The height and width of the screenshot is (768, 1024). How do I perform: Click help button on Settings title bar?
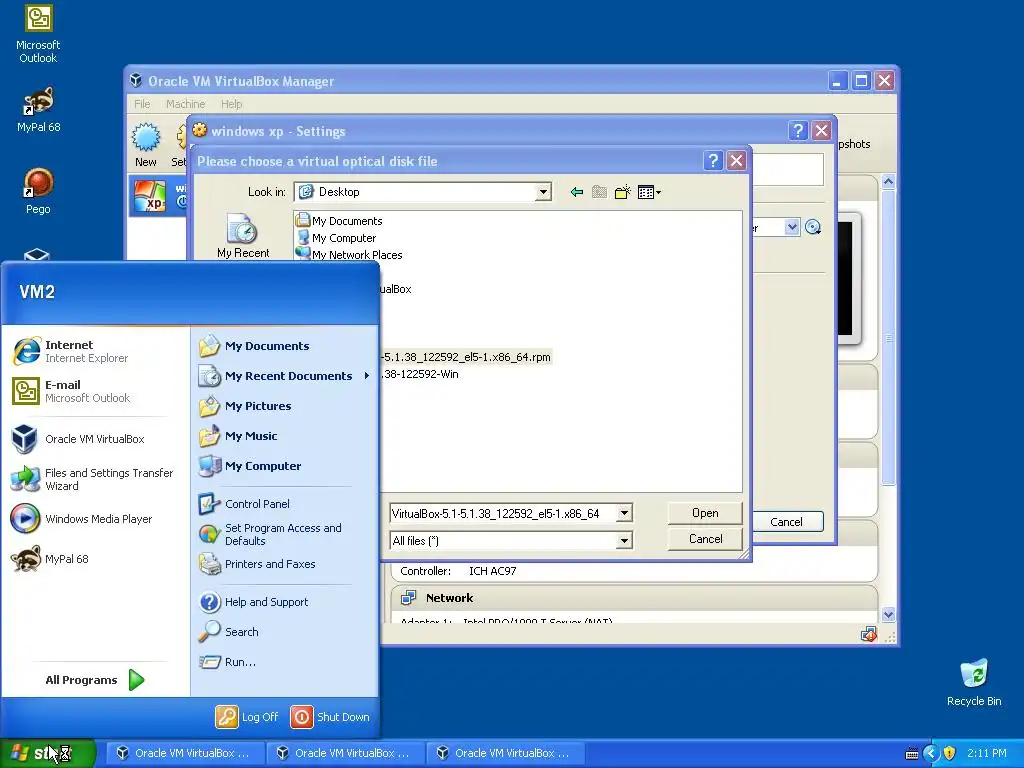tap(797, 131)
